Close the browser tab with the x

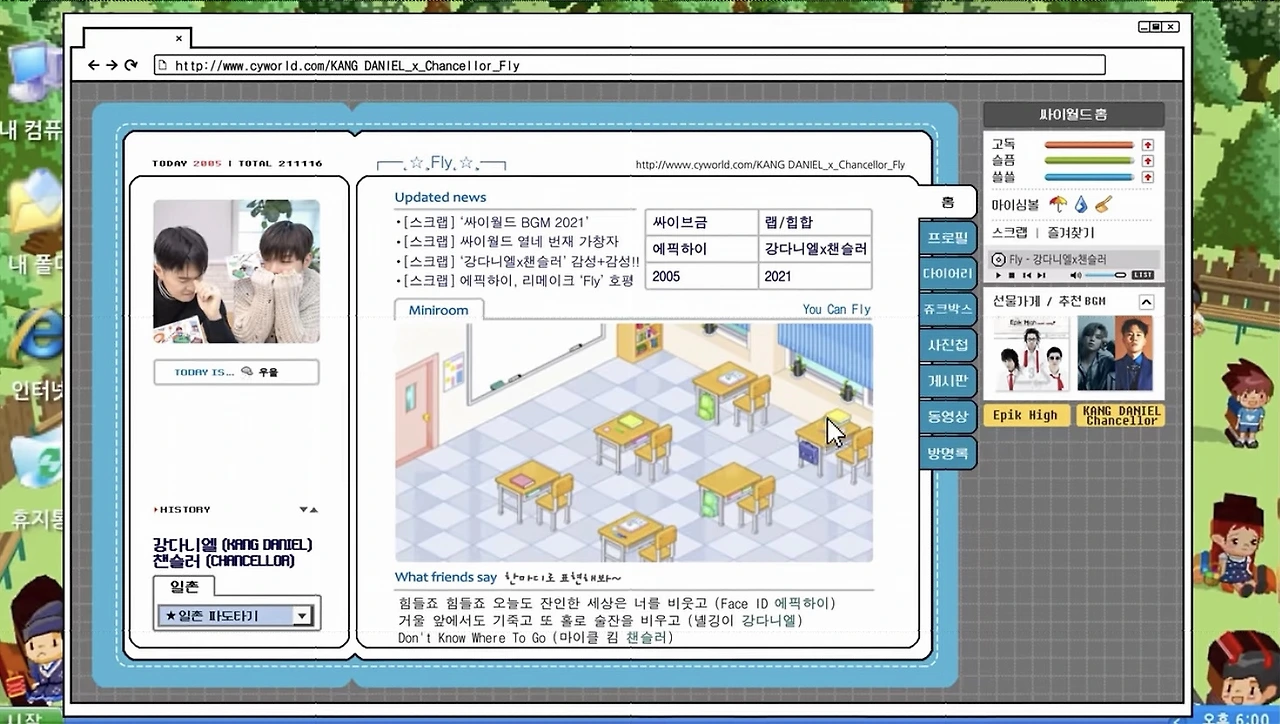pyautogui.click(x=179, y=39)
